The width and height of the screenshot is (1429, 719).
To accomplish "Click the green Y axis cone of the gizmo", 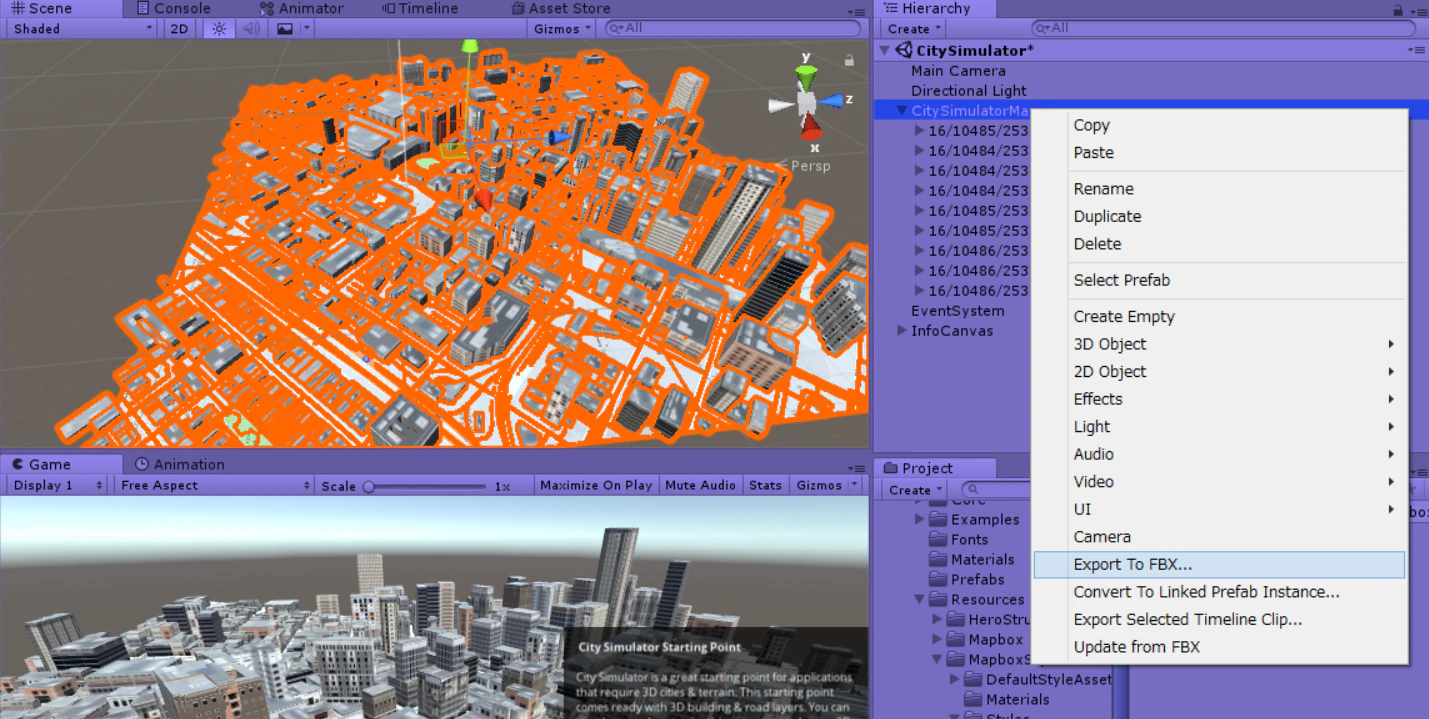I will pyautogui.click(x=804, y=76).
